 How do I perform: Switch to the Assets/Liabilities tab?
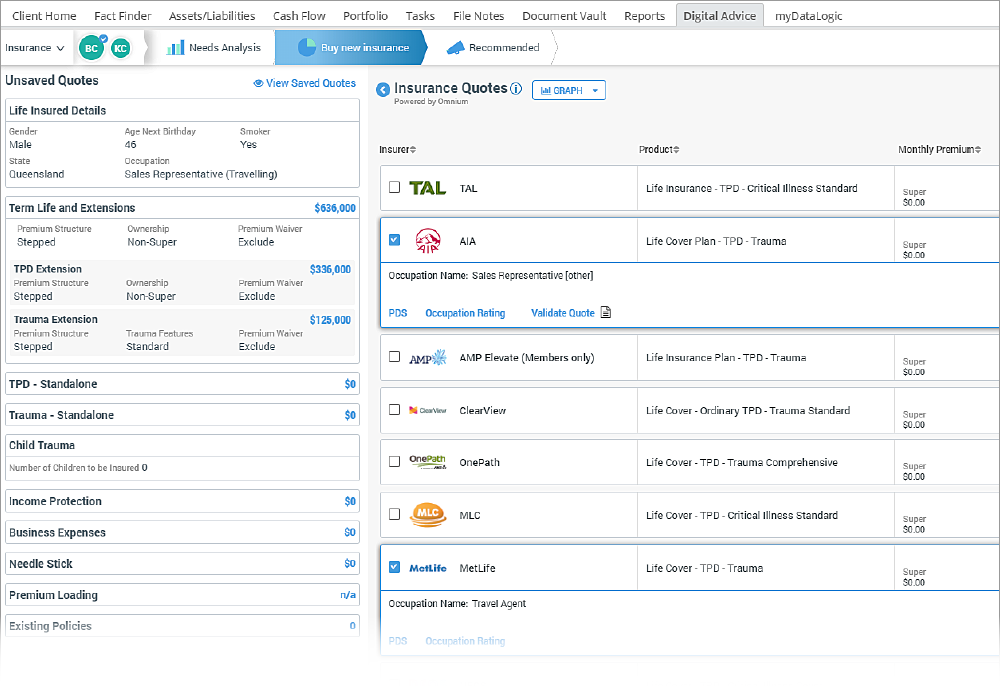(212, 16)
